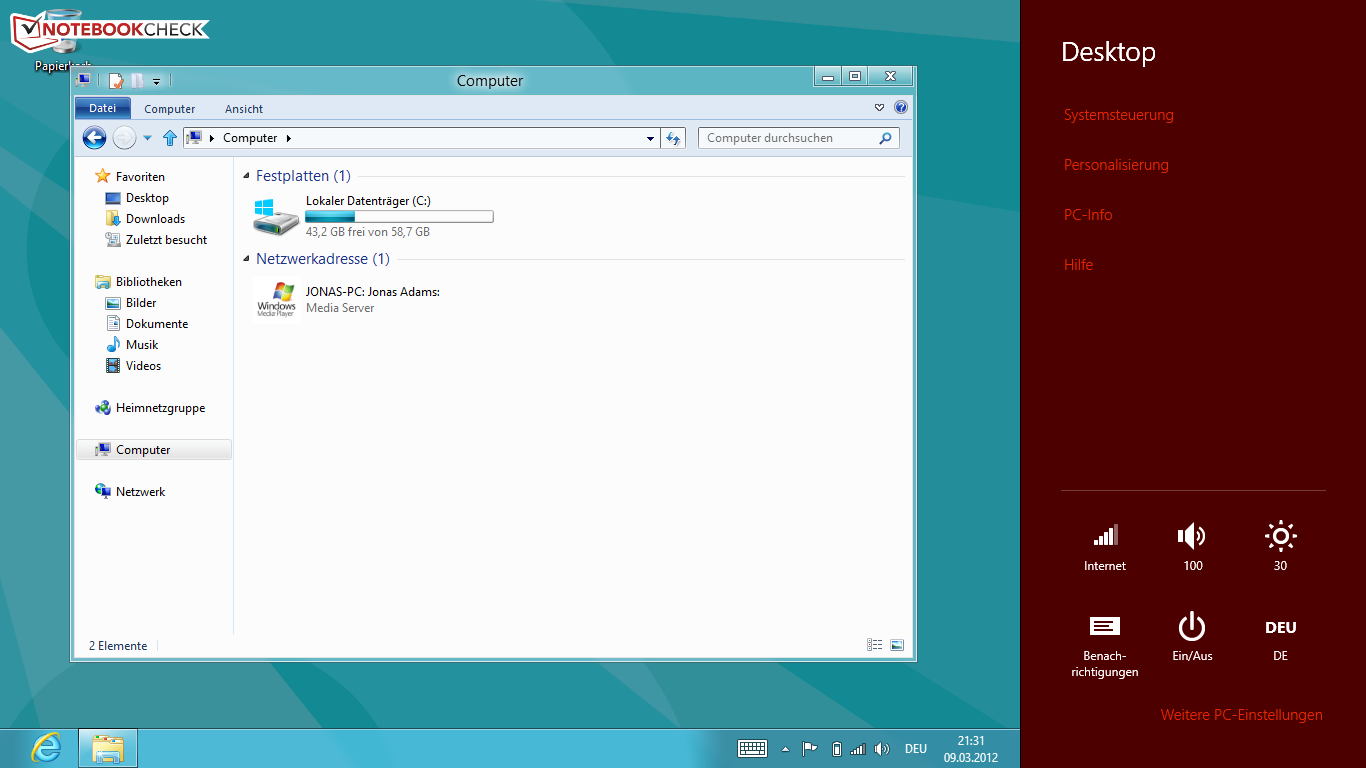Expand the breadcrumb arrow after Computer
Image resolution: width=1366 pixels, height=768 pixels.
coord(289,139)
